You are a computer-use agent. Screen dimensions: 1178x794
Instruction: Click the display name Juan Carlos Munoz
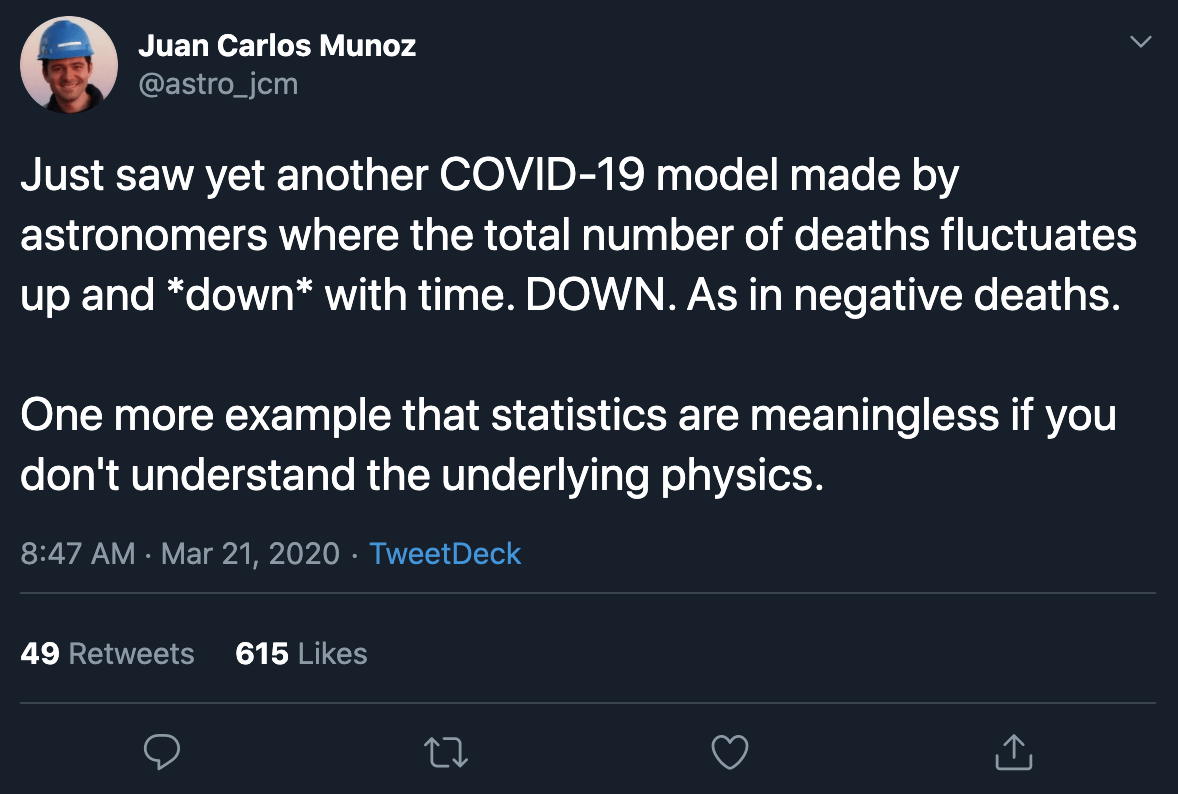276,45
